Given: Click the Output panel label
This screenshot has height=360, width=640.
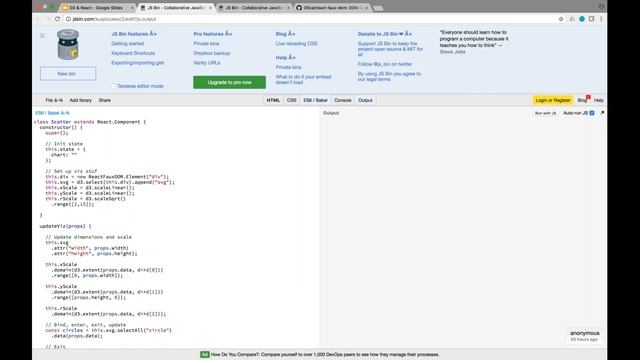Looking at the screenshot, I should (x=331, y=113).
